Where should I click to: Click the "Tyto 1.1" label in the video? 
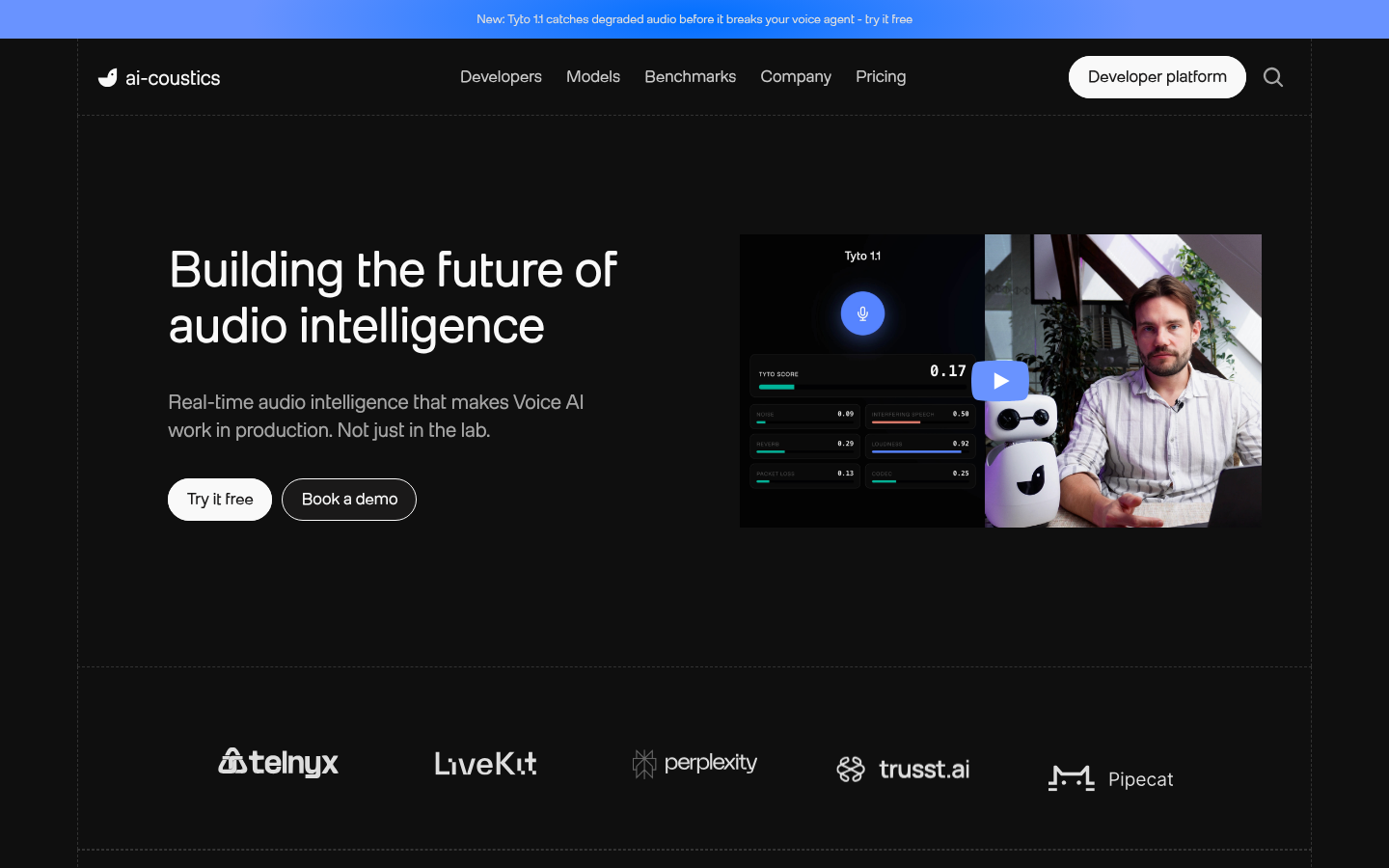pyautogui.click(x=862, y=256)
